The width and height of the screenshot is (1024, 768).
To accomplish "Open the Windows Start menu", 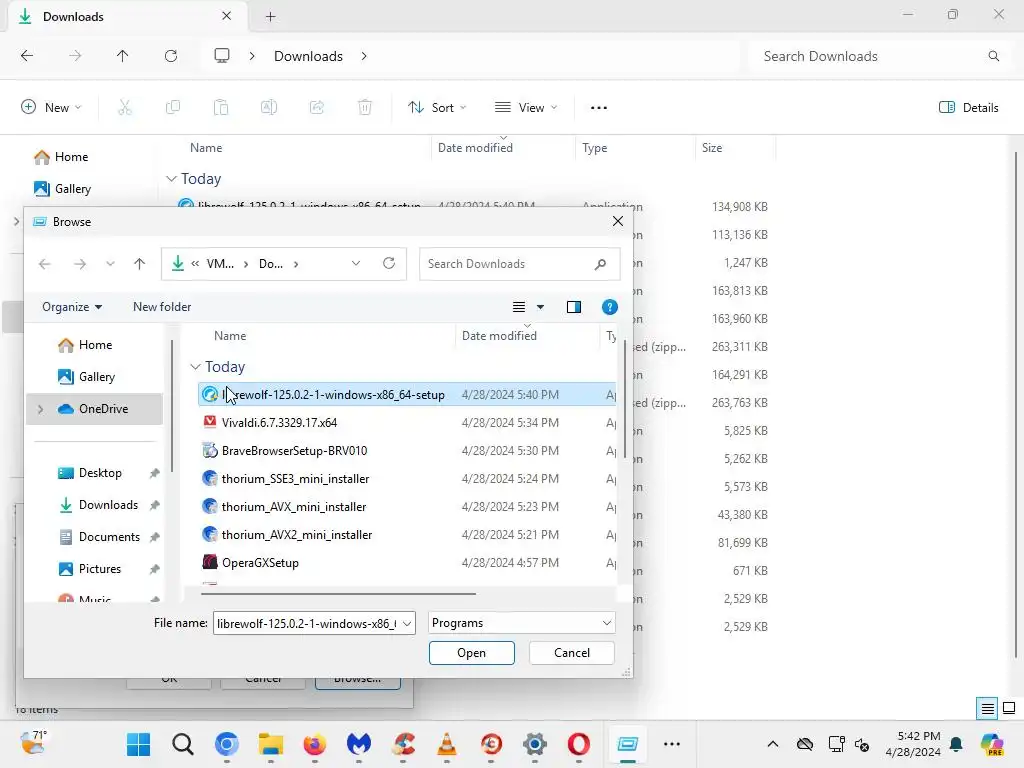I will point(138,744).
